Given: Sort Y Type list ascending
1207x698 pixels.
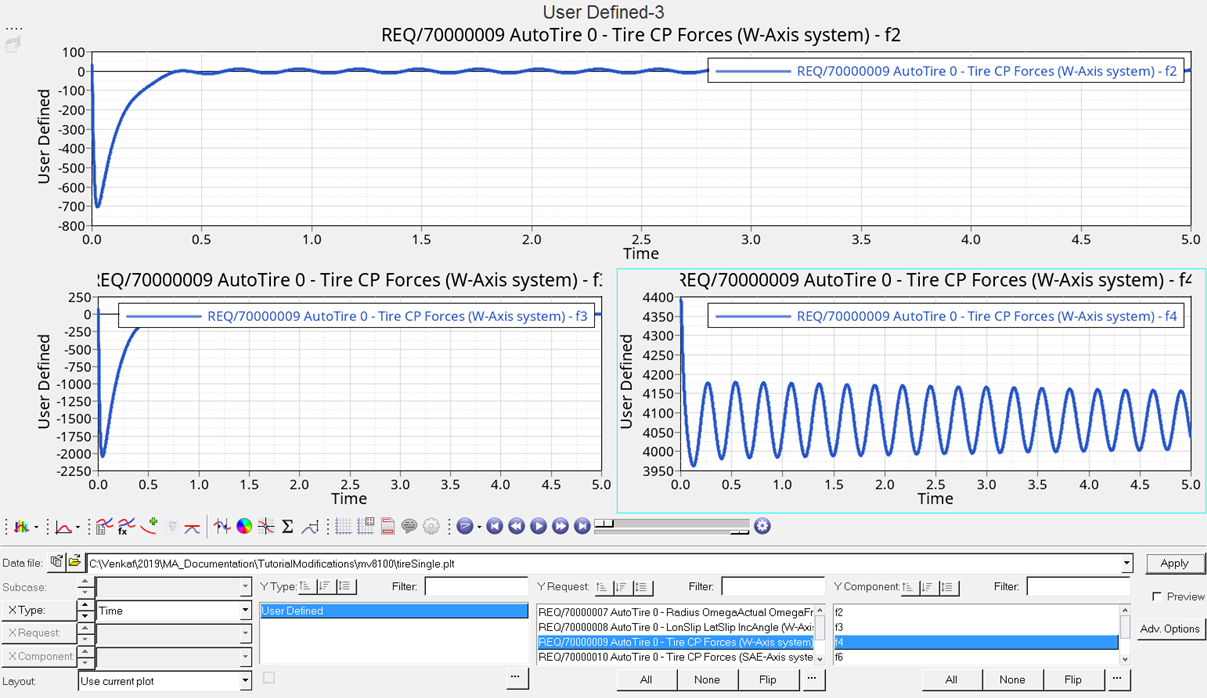Looking at the screenshot, I should (x=305, y=587).
